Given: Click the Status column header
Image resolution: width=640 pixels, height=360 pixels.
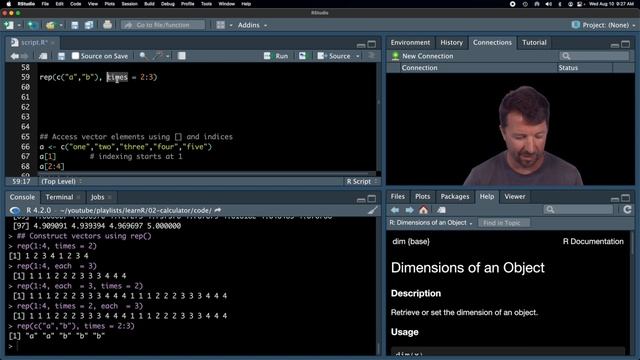Looking at the screenshot, I should click(x=568, y=68).
